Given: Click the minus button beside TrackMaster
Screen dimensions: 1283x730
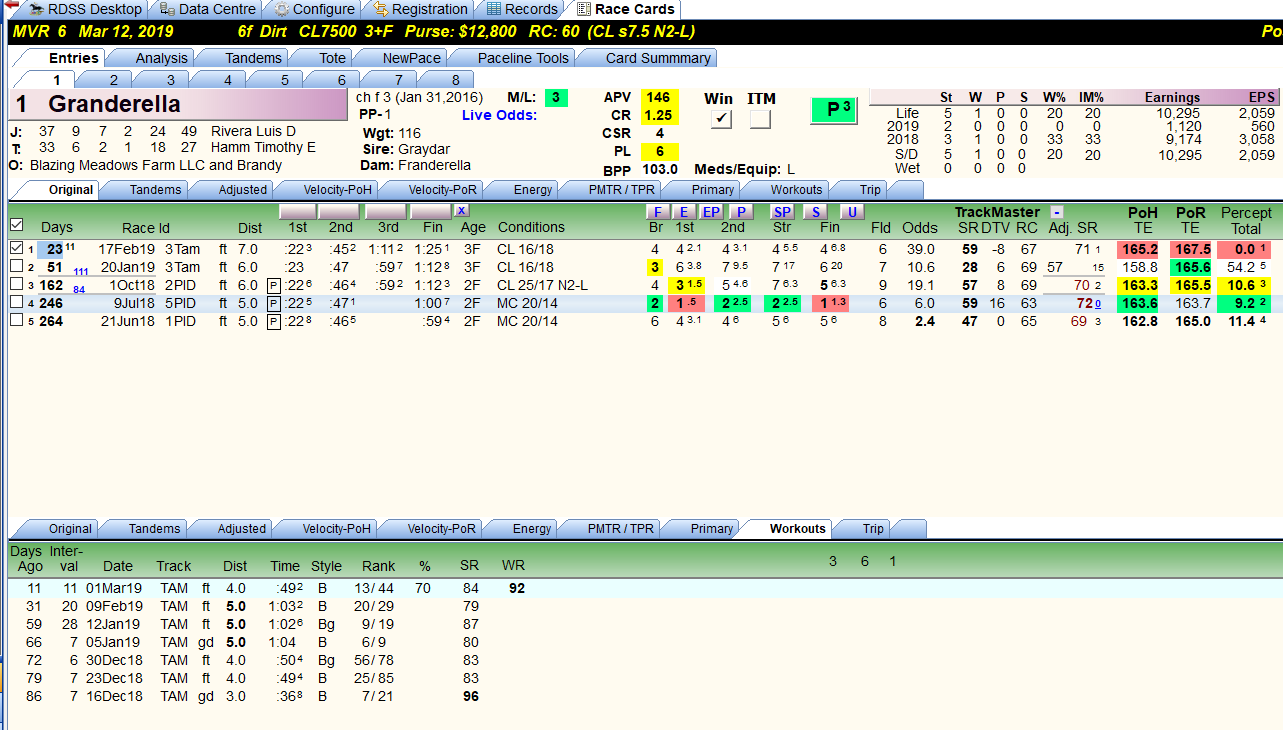Looking at the screenshot, I should [1057, 212].
